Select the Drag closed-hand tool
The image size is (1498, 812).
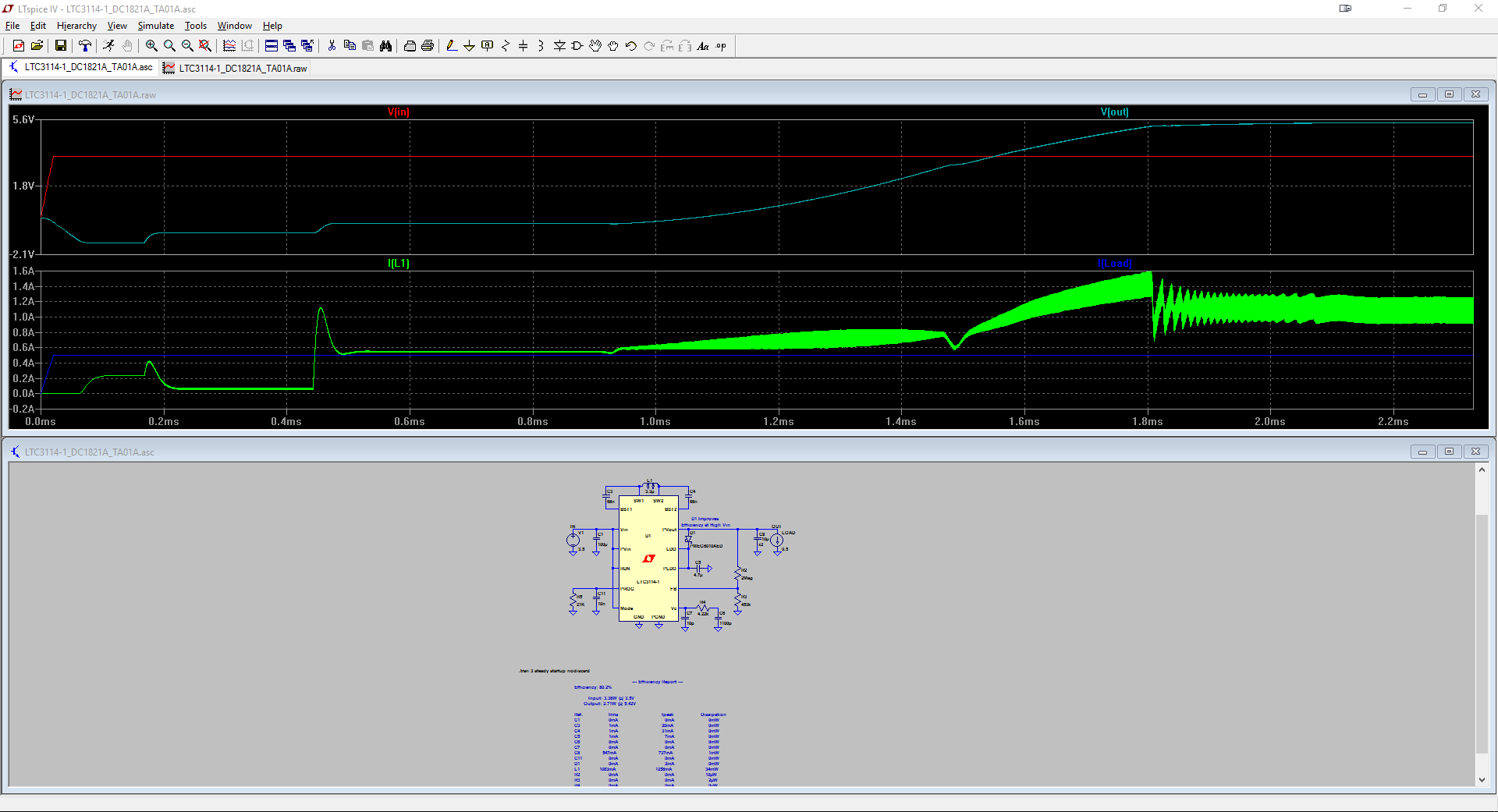pos(613,46)
